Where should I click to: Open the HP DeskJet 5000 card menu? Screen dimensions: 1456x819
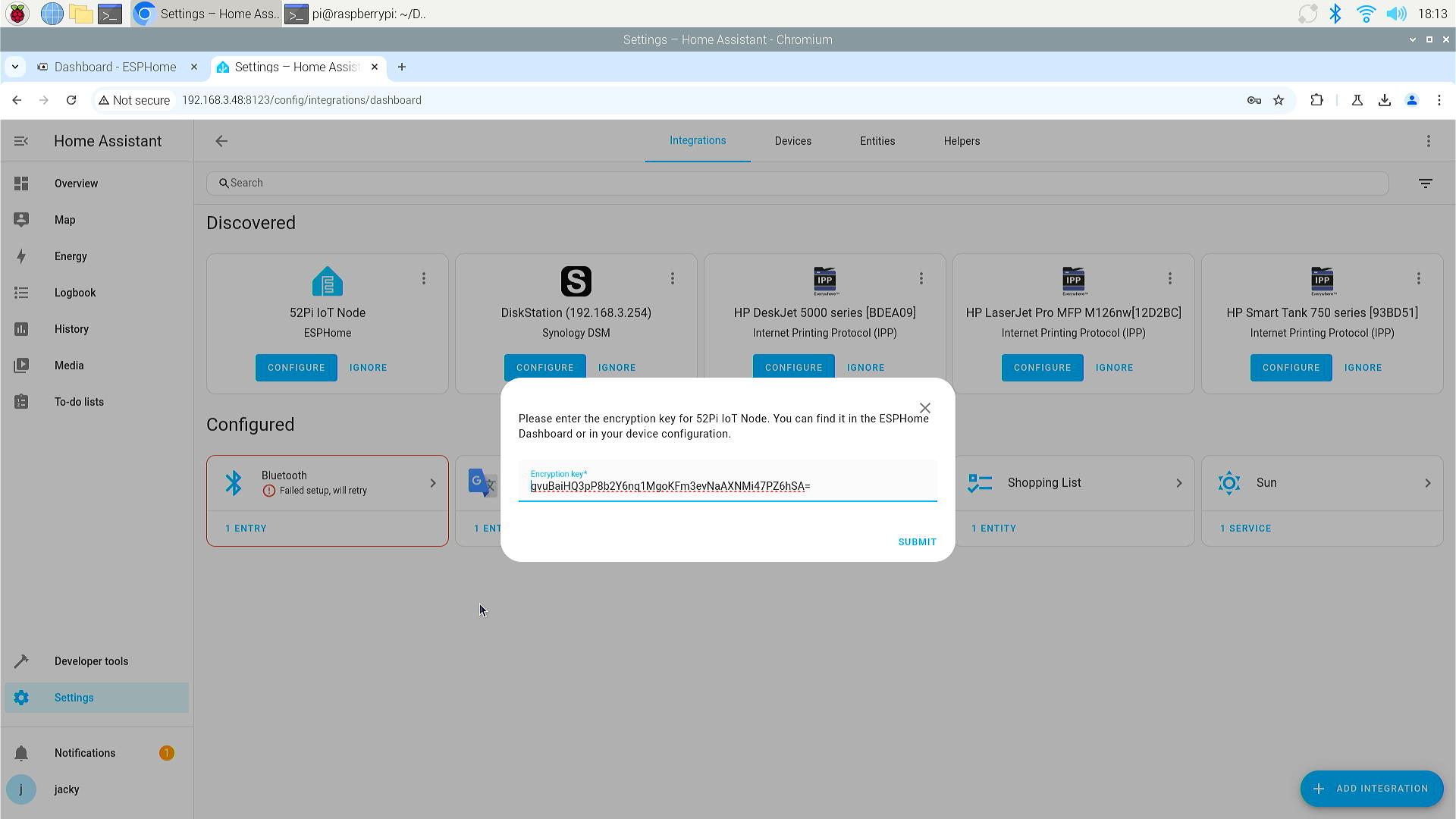click(921, 279)
